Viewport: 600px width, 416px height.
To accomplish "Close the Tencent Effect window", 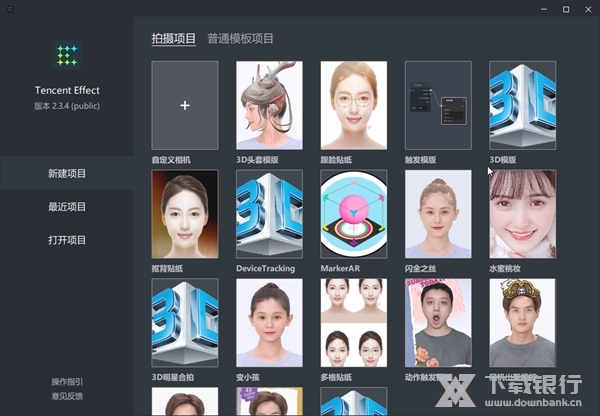I will pos(588,9).
